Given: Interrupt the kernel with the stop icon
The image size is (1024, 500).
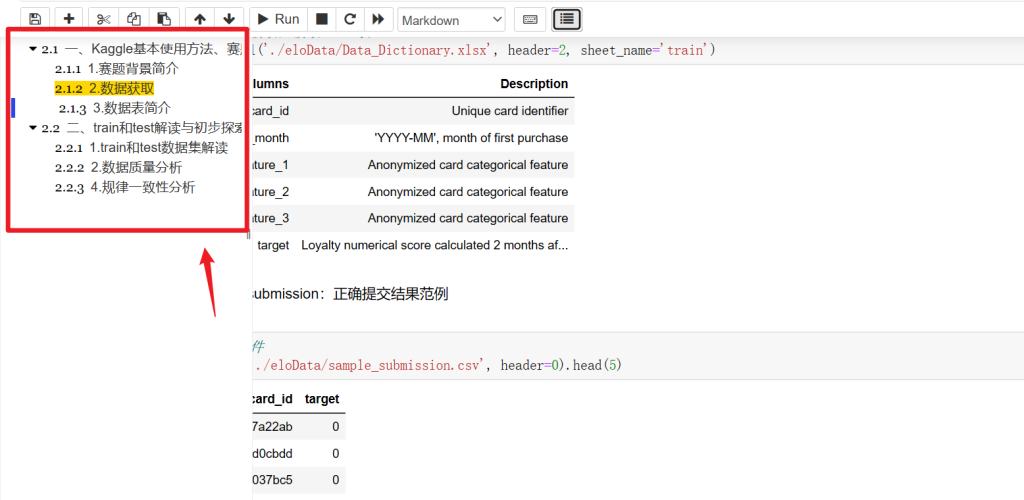Looking at the screenshot, I should coord(321,19).
